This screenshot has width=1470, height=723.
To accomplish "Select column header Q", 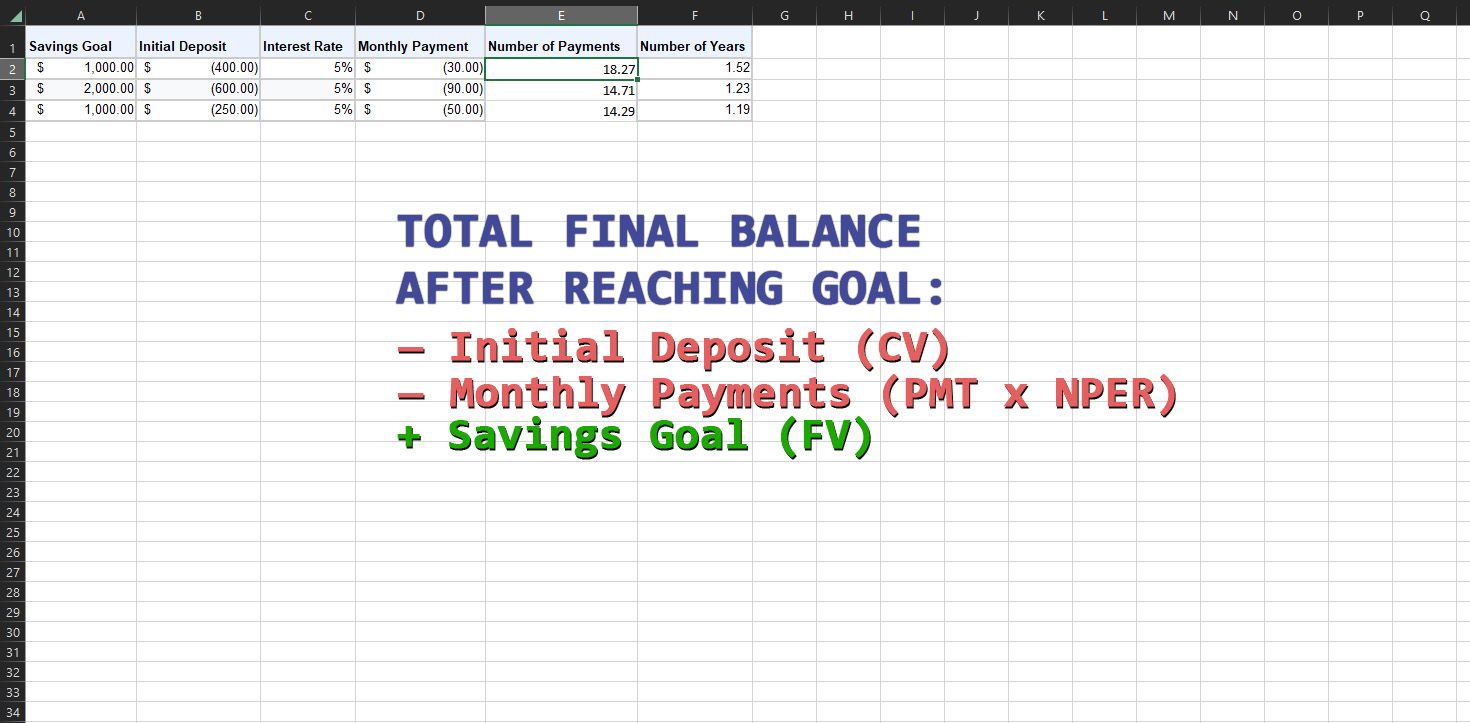I will point(1423,16).
